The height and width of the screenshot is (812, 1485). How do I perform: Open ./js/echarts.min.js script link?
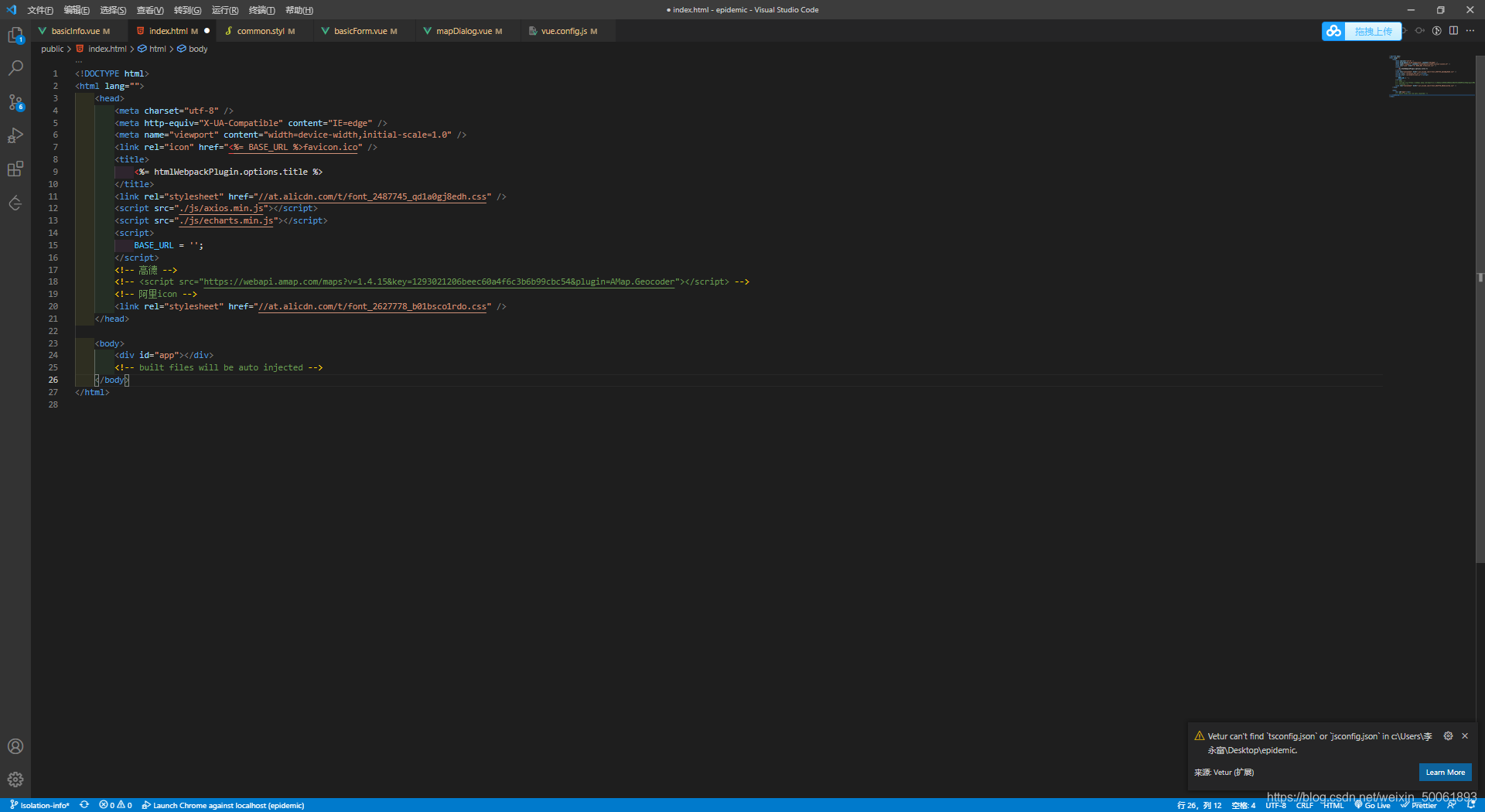tap(227, 220)
